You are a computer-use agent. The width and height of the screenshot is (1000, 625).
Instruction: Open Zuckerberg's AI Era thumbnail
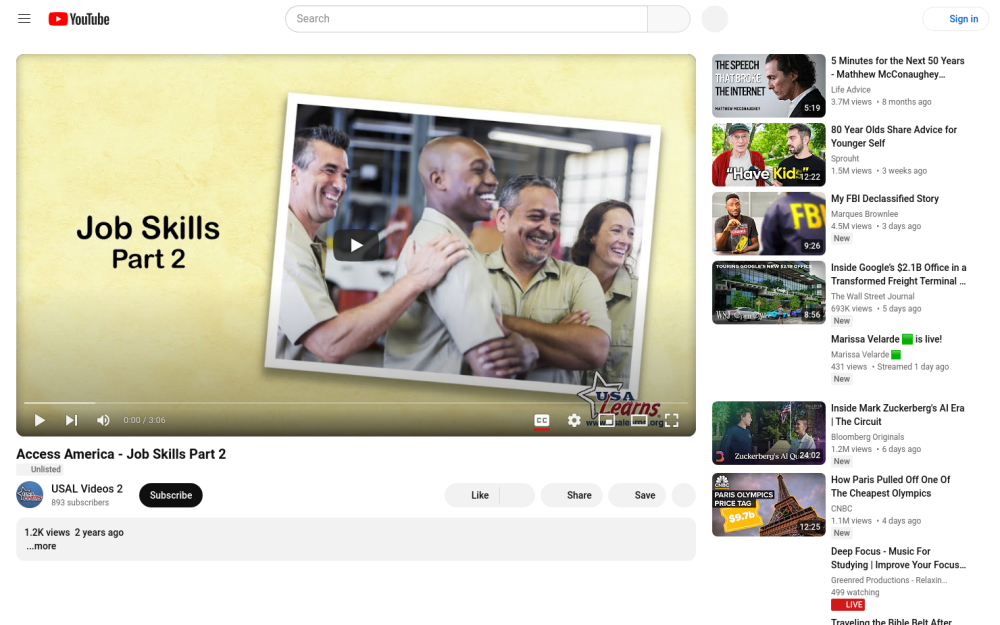pyautogui.click(x=768, y=432)
